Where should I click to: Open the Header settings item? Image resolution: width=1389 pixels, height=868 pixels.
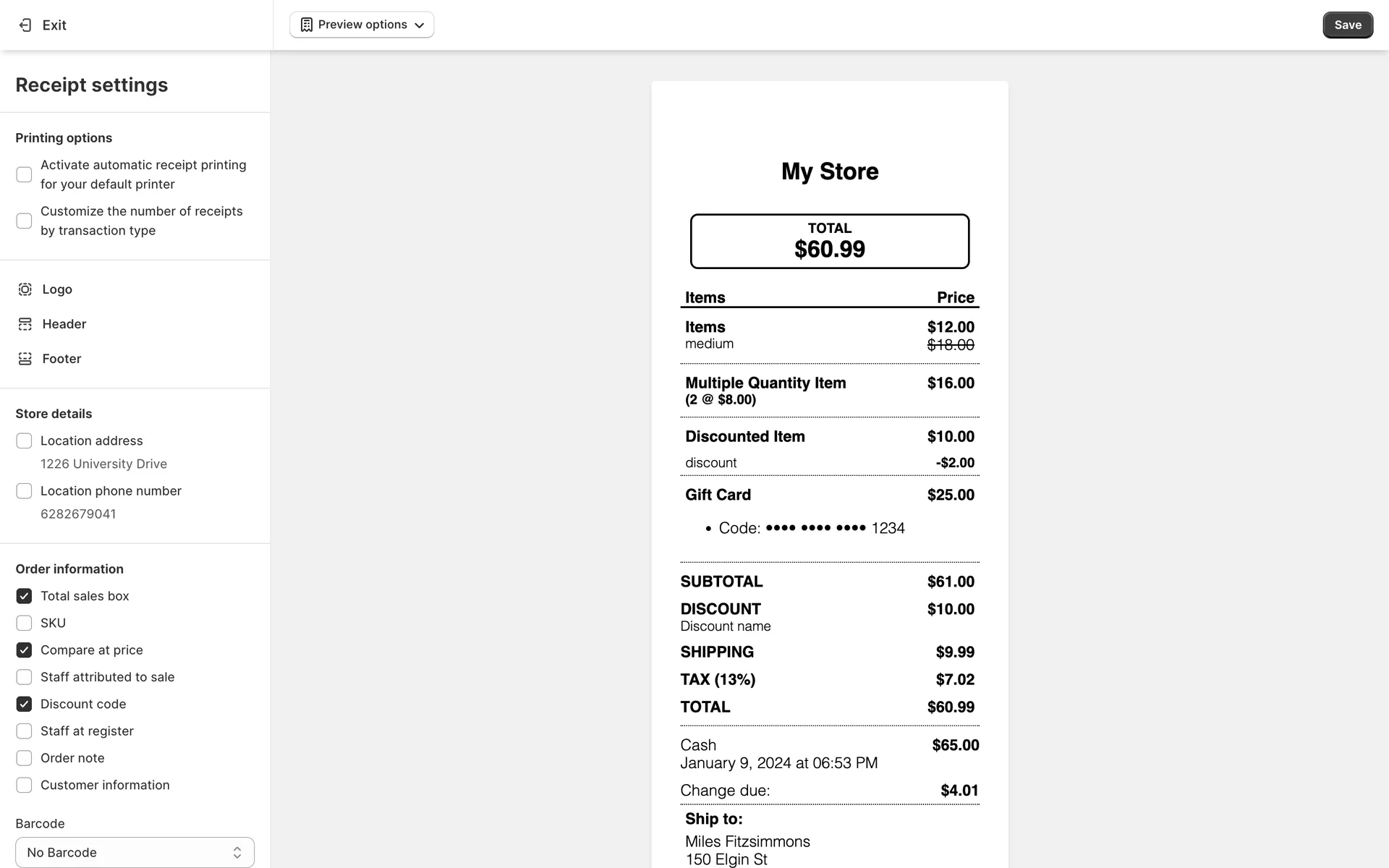[x=64, y=324]
